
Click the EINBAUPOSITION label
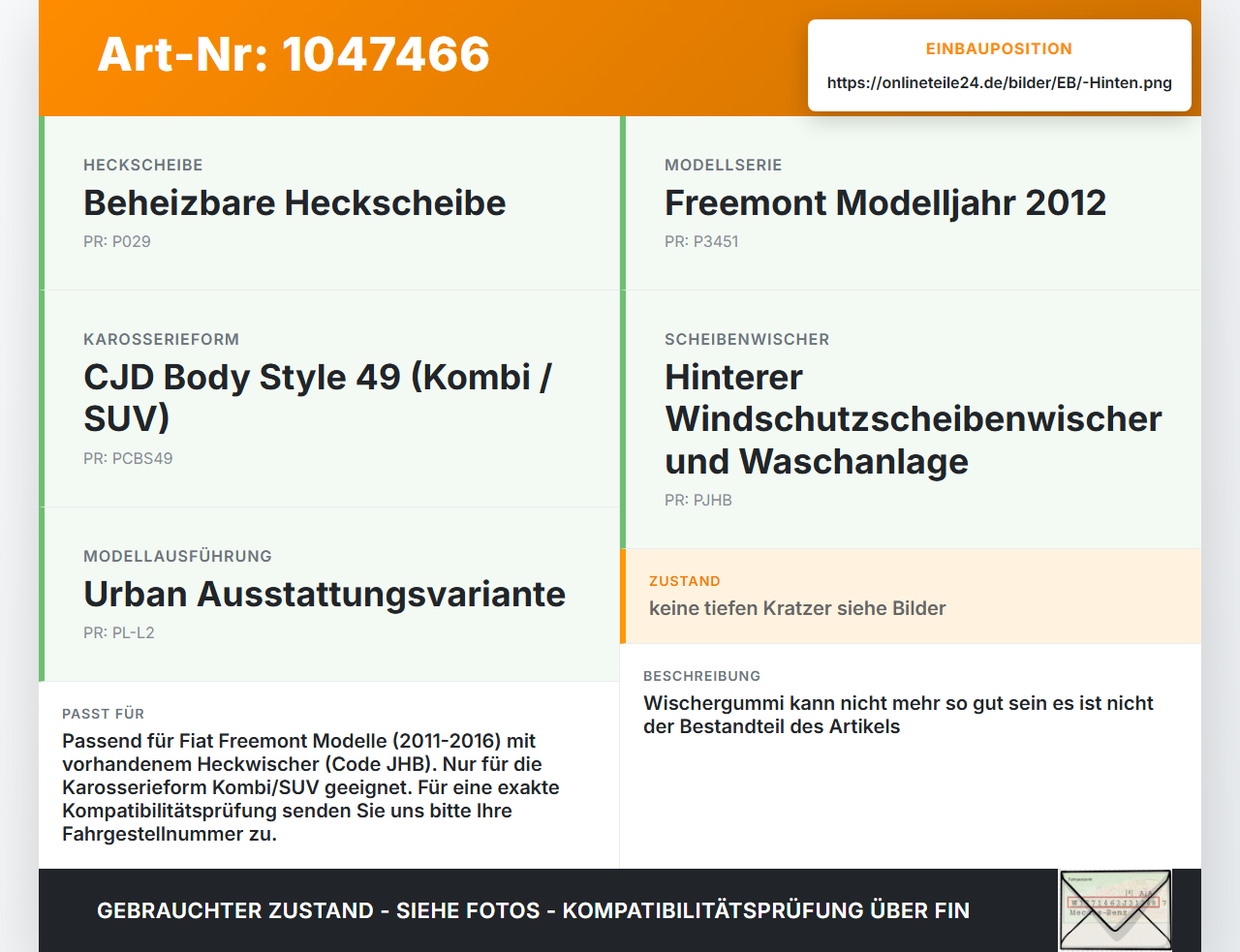[x=999, y=48]
